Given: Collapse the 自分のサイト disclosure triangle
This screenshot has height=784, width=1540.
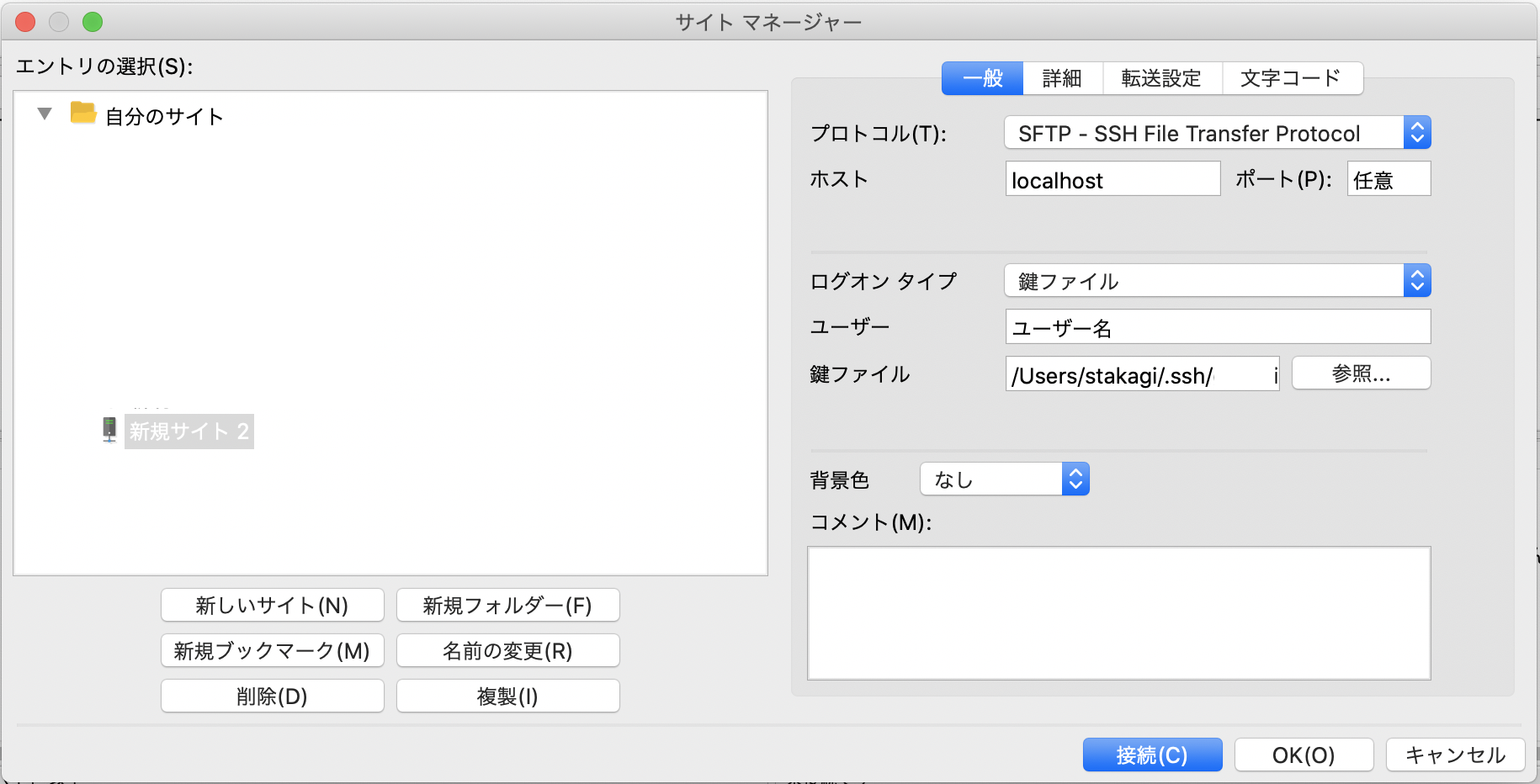Looking at the screenshot, I should coord(44,114).
